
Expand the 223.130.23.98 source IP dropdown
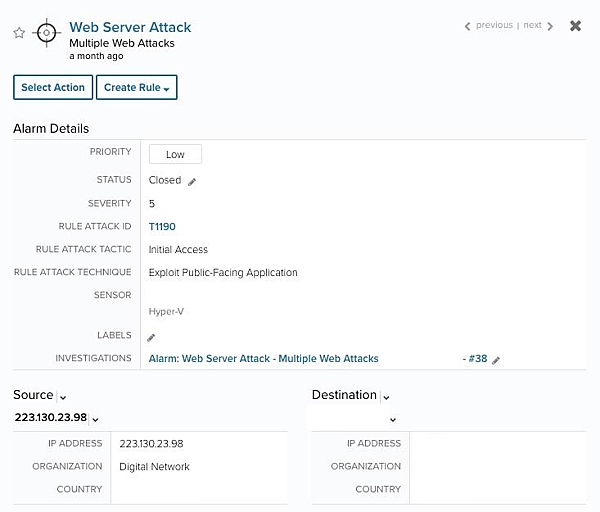(x=95, y=419)
